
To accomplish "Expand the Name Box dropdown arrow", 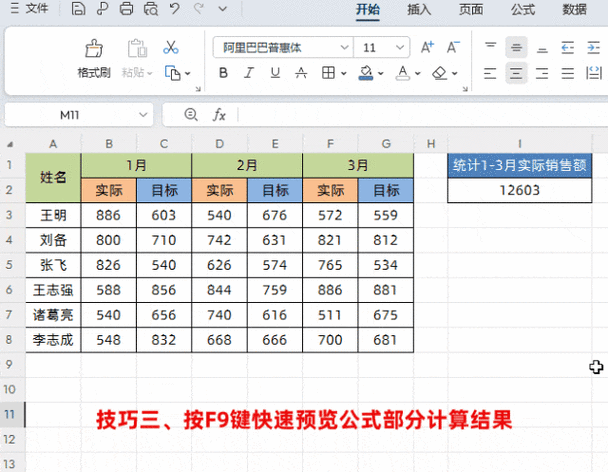I will pyautogui.click(x=143, y=115).
